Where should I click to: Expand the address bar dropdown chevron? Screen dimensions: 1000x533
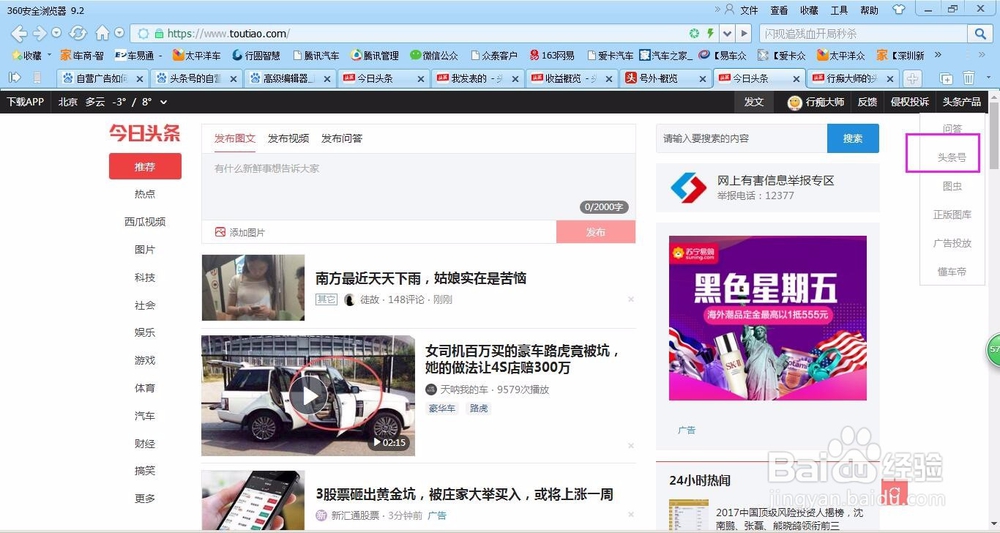[727, 33]
